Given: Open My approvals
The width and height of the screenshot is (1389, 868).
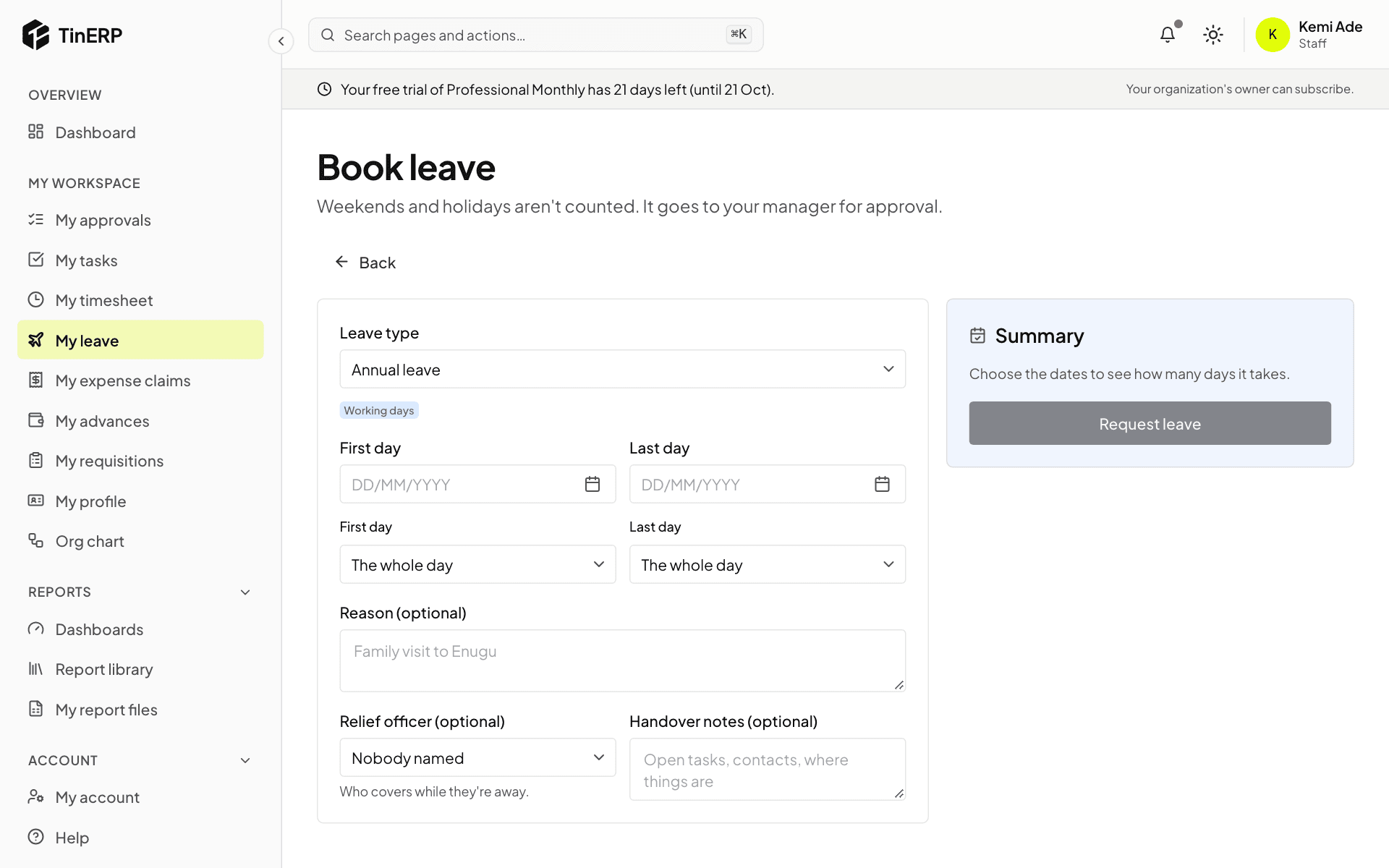Looking at the screenshot, I should pos(140,220).
